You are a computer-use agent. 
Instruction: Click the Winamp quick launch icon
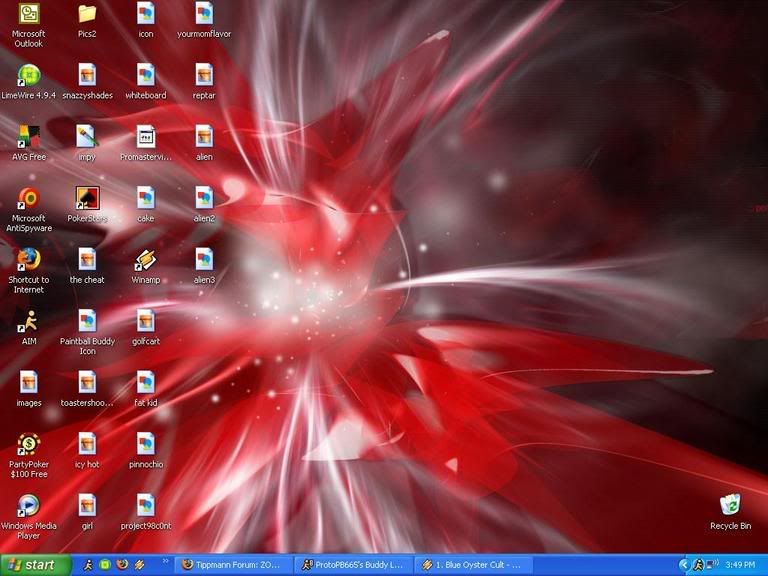click(x=140, y=565)
